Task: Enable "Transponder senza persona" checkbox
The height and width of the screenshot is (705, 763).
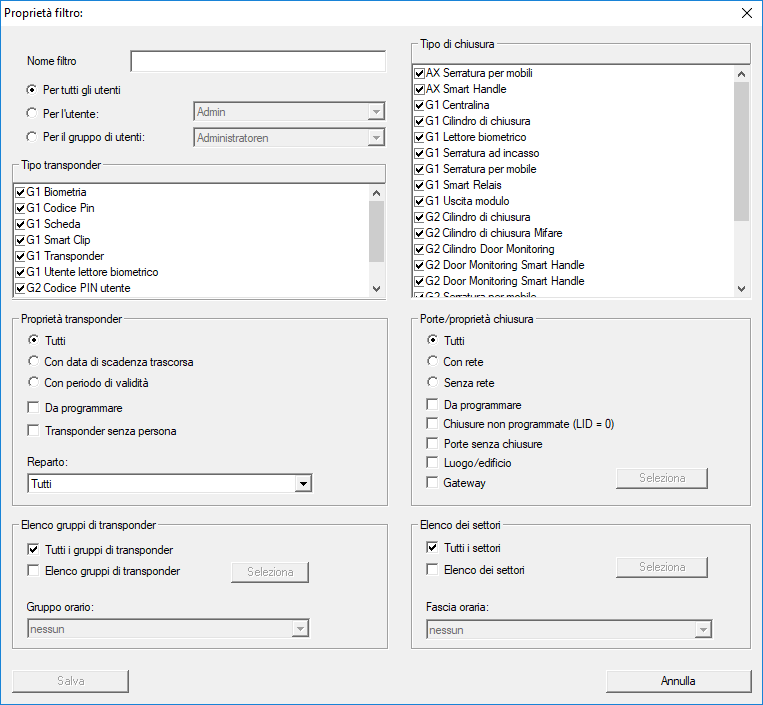Action: click(x=34, y=431)
